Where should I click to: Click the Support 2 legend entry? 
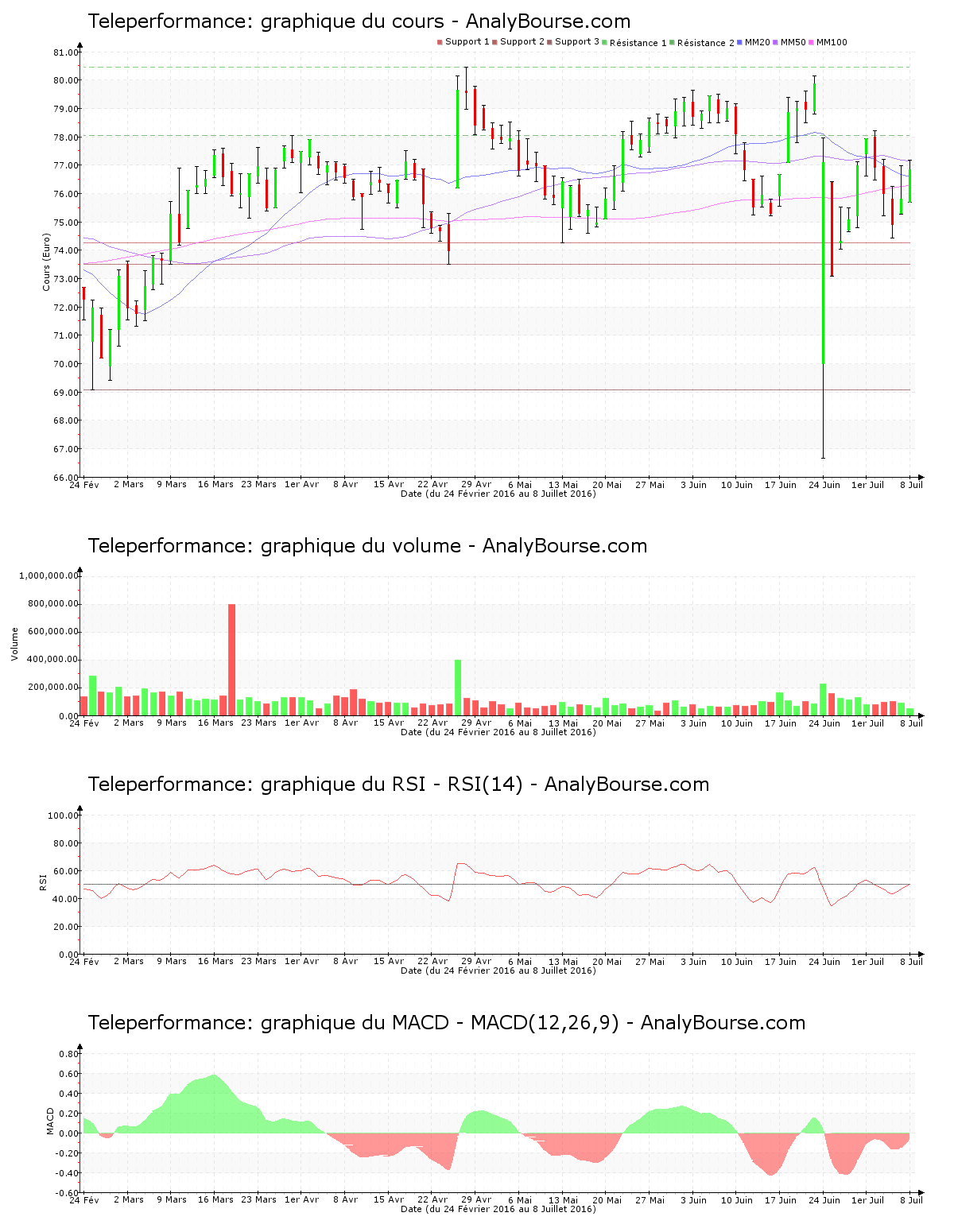[x=518, y=42]
